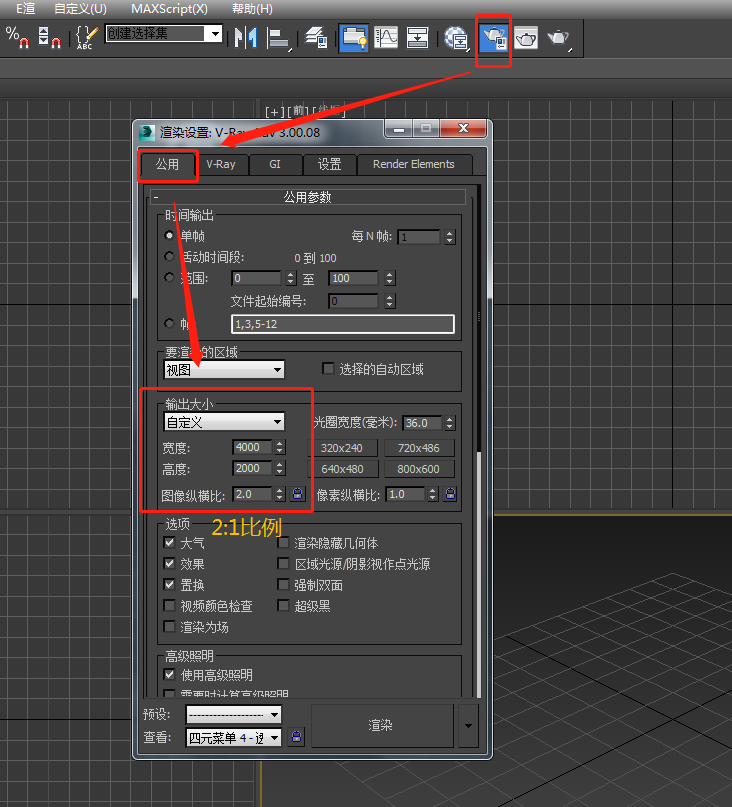Screen dimensions: 732x807
Task: Select the Mirror tool icon
Action: (x=246, y=38)
